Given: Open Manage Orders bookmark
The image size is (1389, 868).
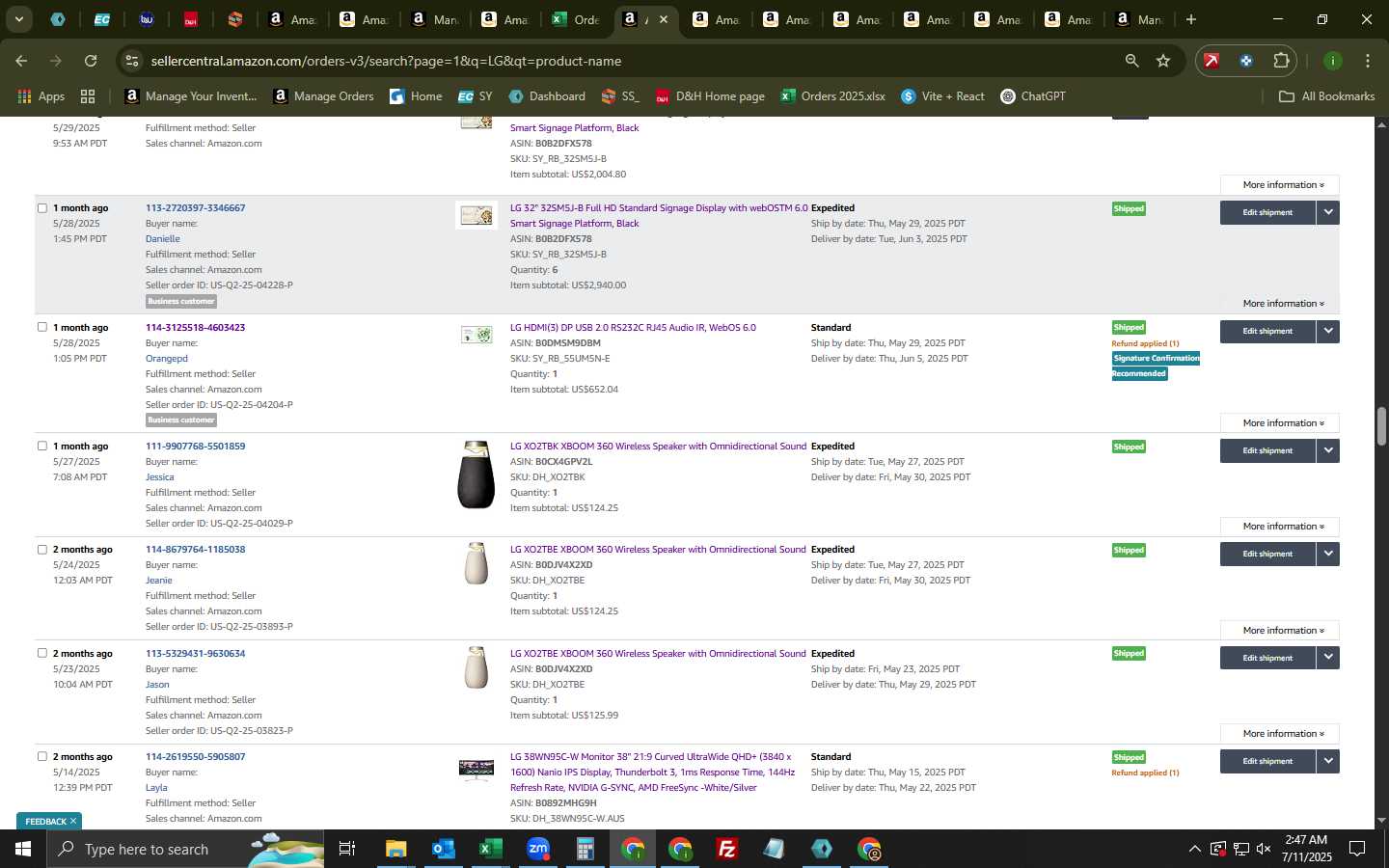Looking at the screenshot, I should point(324,96).
